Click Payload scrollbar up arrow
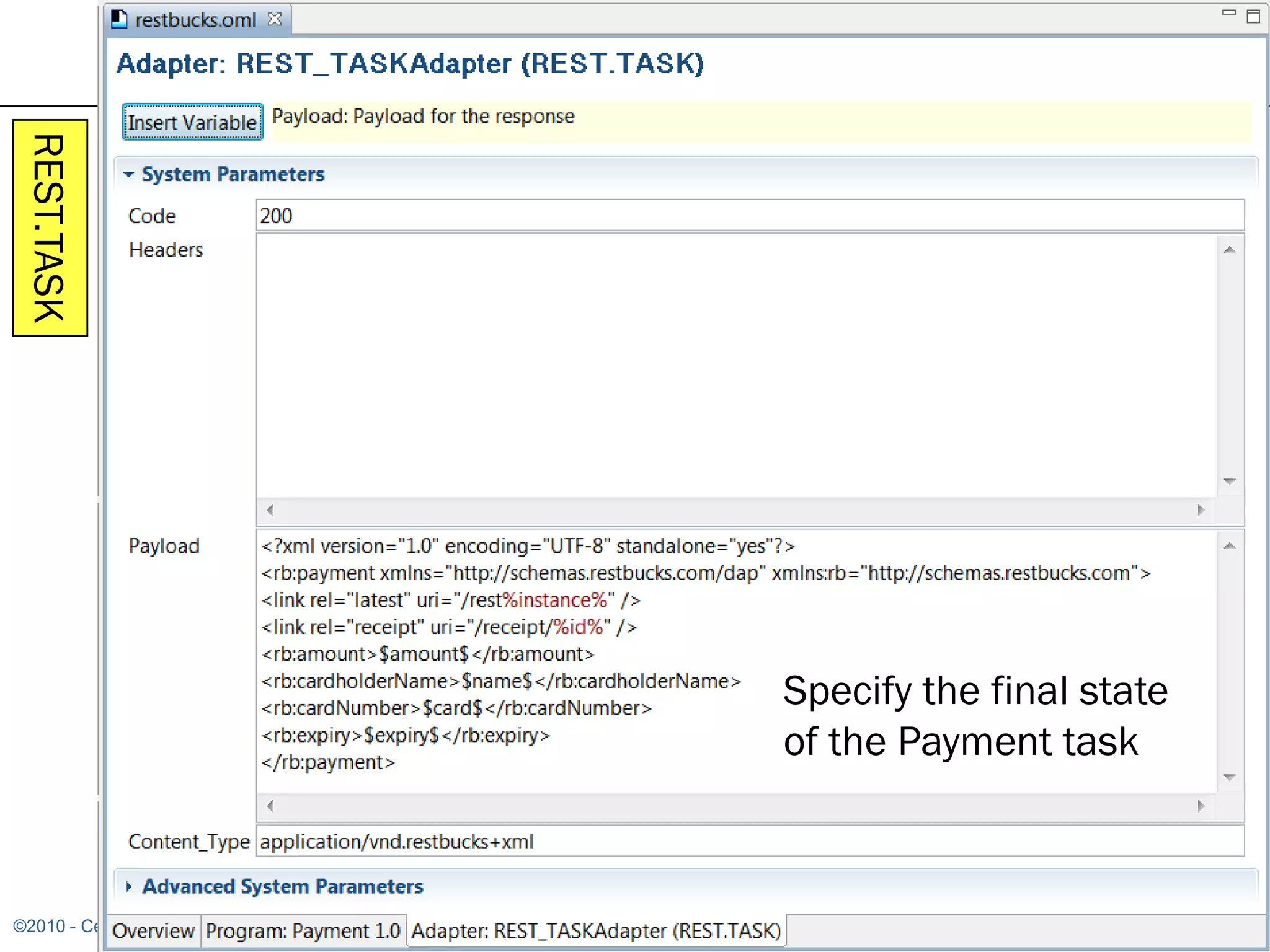This screenshot has width=1270, height=952. pos(1230,545)
